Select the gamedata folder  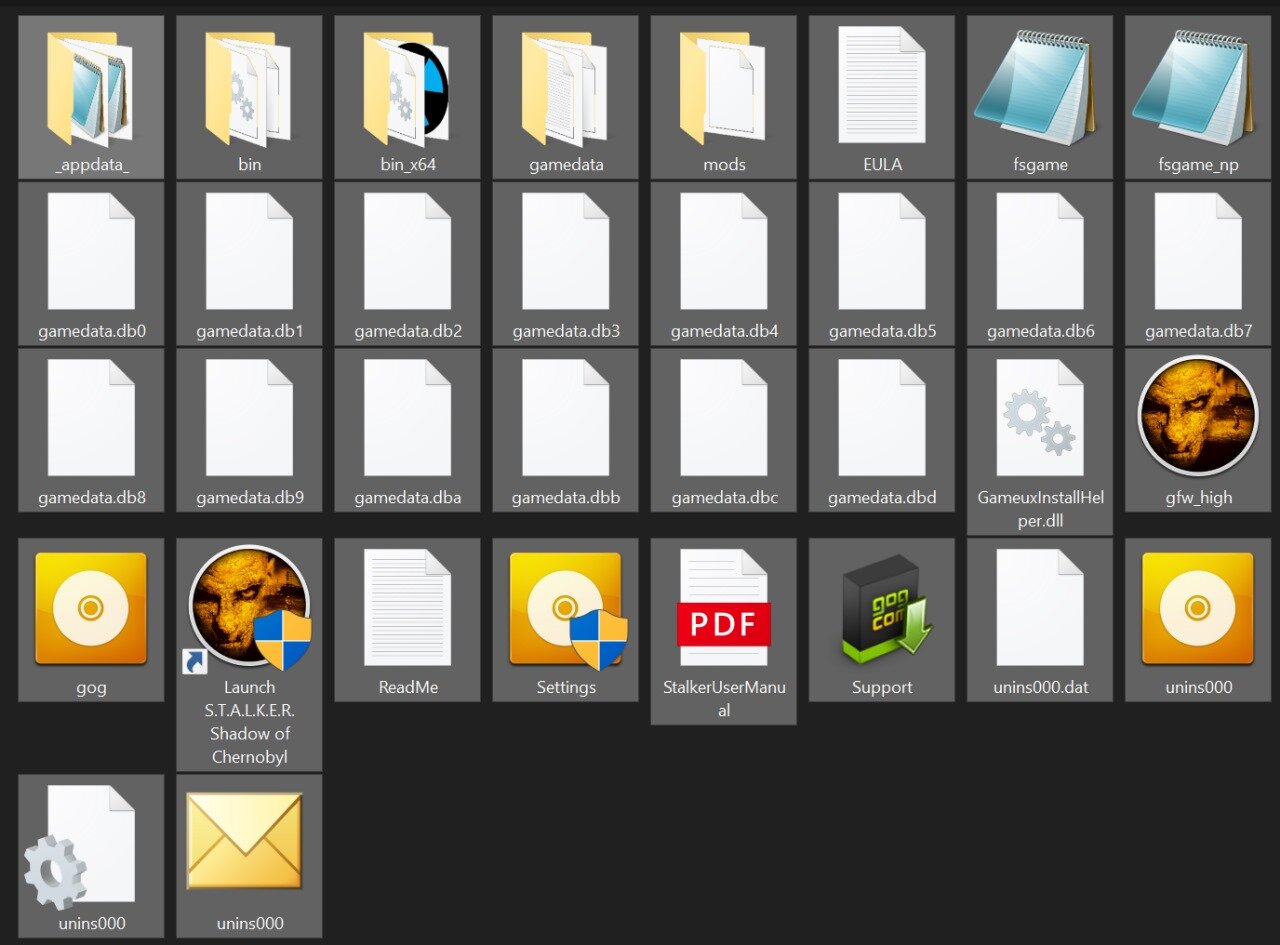(565, 97)
